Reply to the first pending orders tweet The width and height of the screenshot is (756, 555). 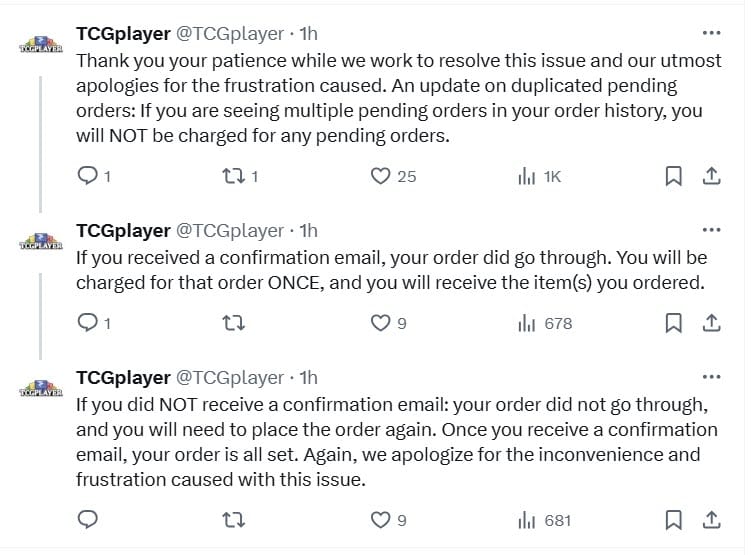pyautogui.click(x=88, y=176)
